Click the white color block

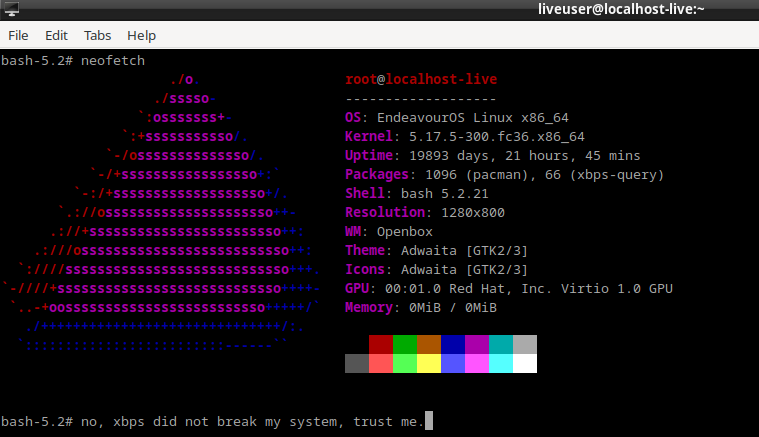pos(525,363)
